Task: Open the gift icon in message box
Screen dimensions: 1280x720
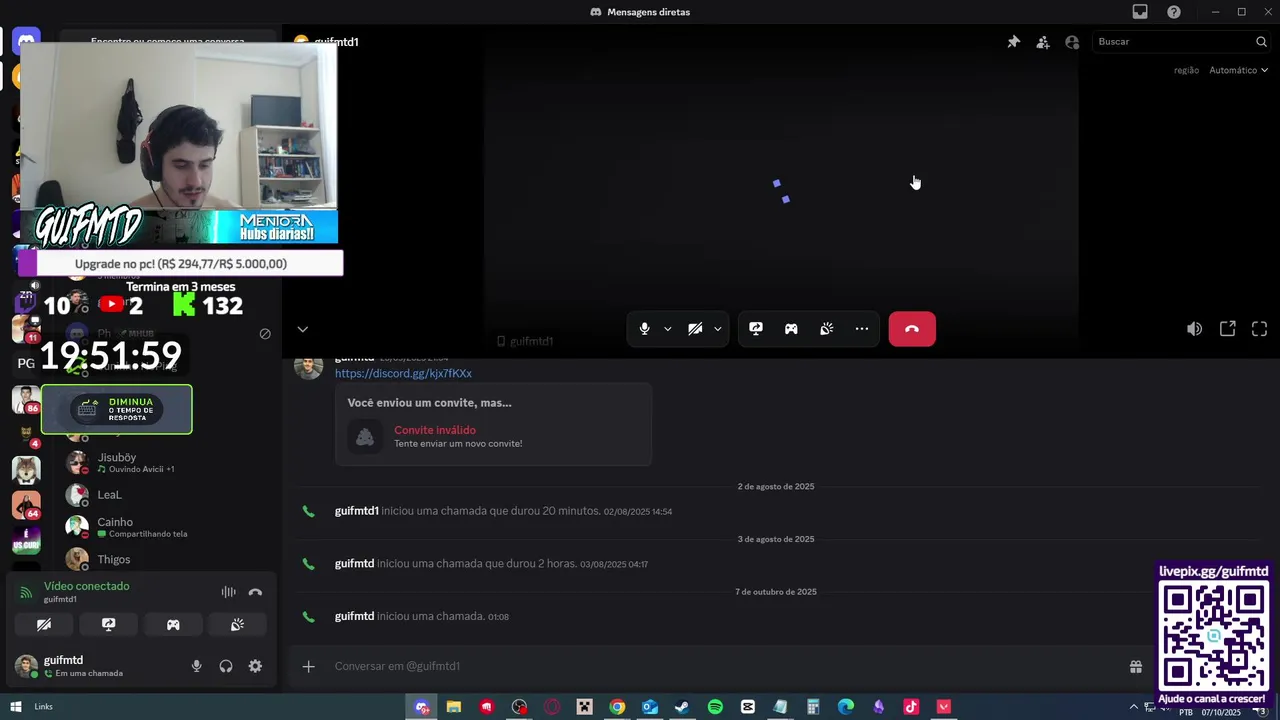Action: (1136, 666)
